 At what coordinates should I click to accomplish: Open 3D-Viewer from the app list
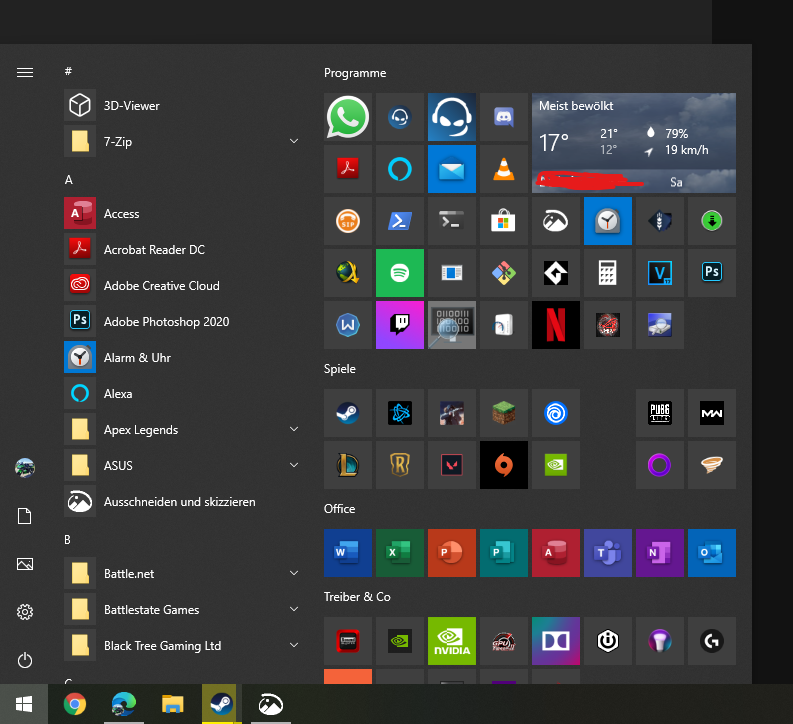tap(183, 105)
